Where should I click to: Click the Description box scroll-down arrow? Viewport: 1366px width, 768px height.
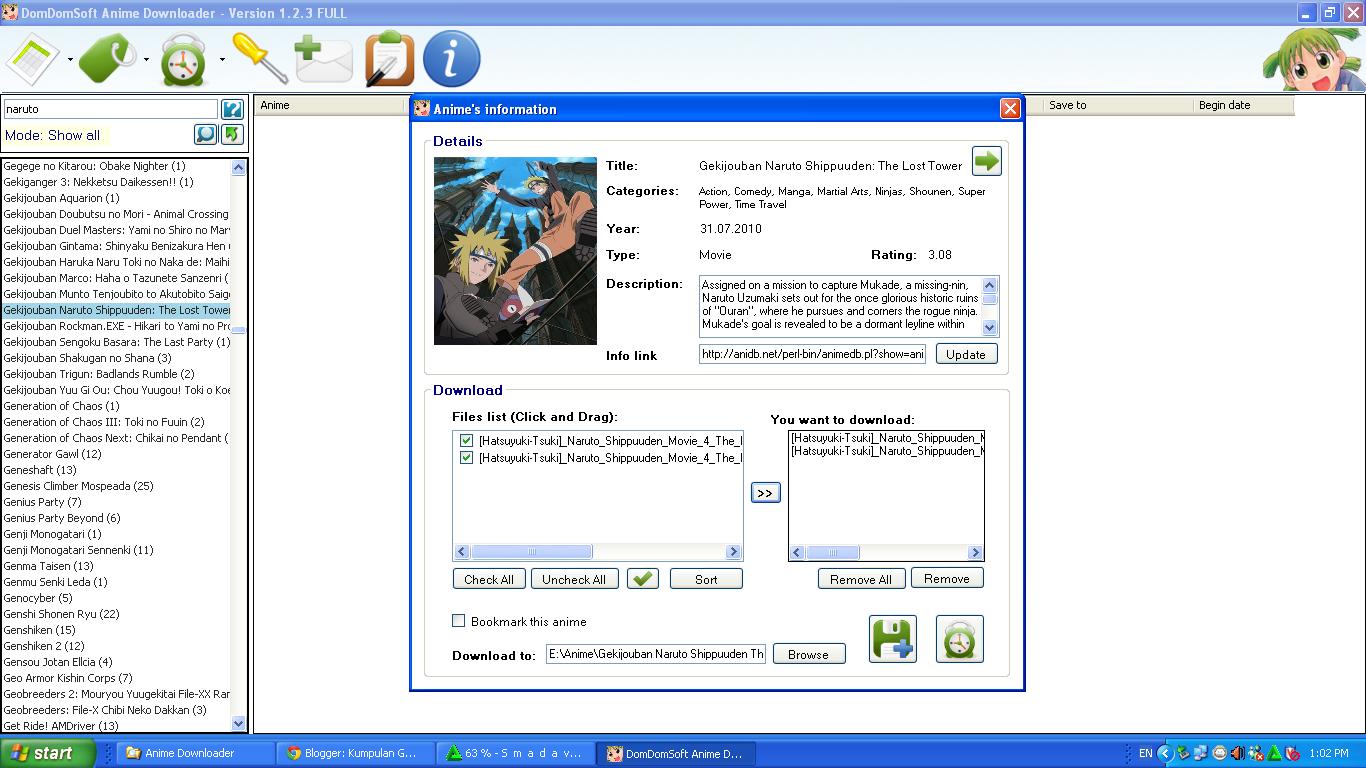click(990, 327)
